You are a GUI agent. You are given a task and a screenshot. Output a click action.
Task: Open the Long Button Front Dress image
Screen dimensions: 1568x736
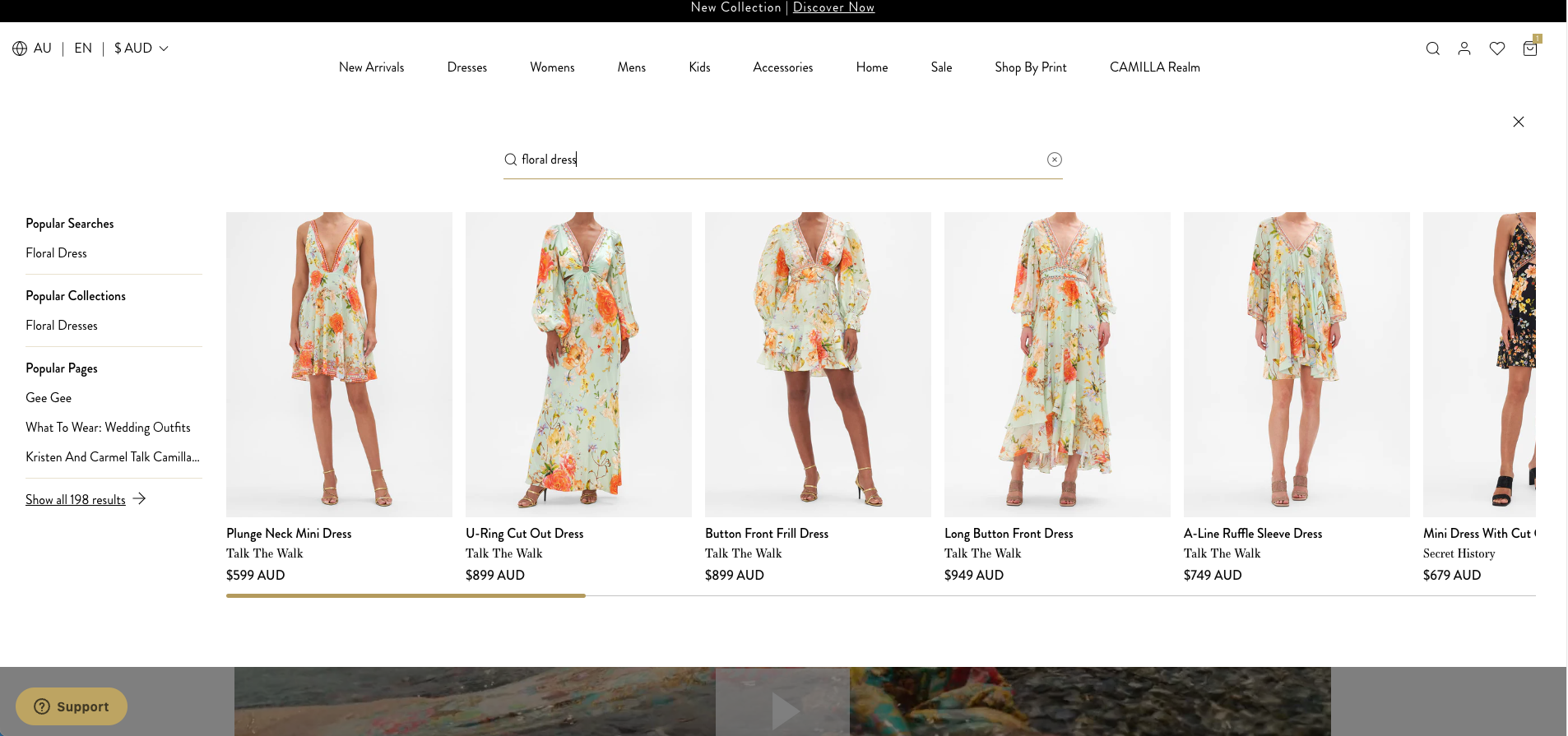[x=1057, y=364]
